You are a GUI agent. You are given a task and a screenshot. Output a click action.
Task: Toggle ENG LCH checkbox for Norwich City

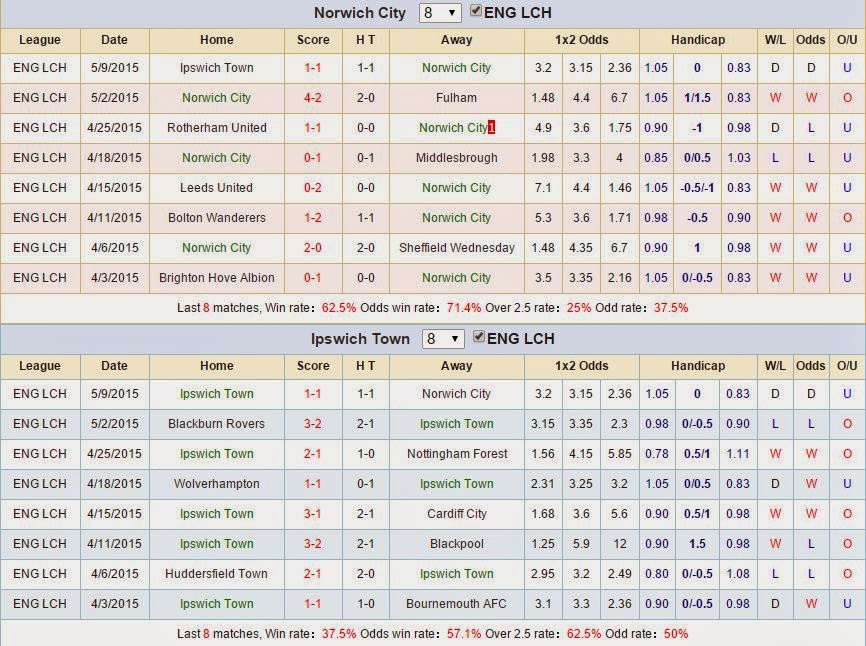(476, 10)
